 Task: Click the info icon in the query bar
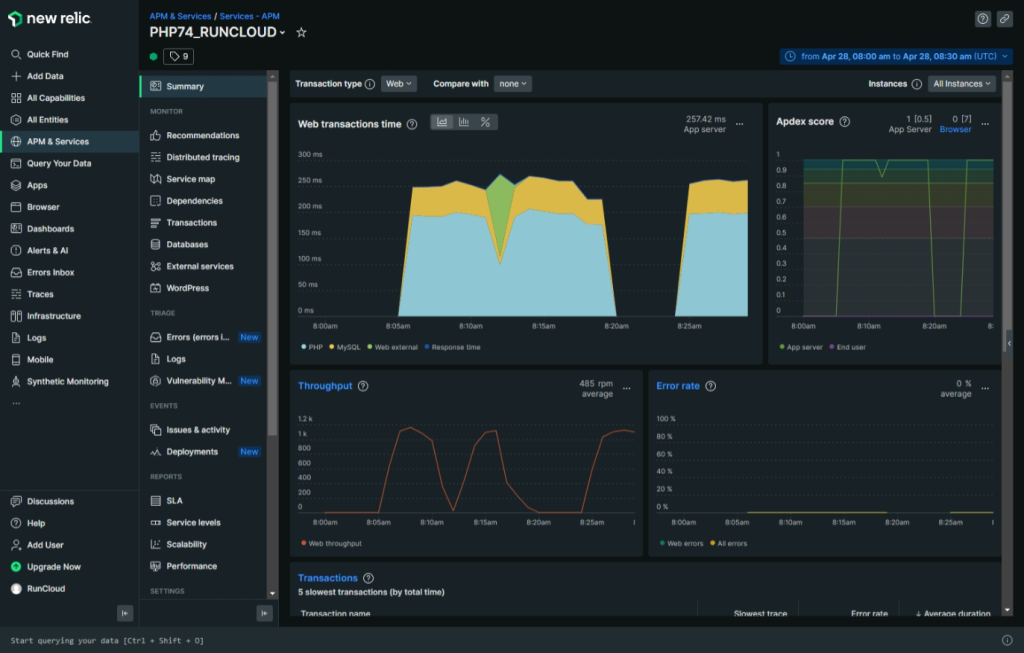click(1006, 641)
